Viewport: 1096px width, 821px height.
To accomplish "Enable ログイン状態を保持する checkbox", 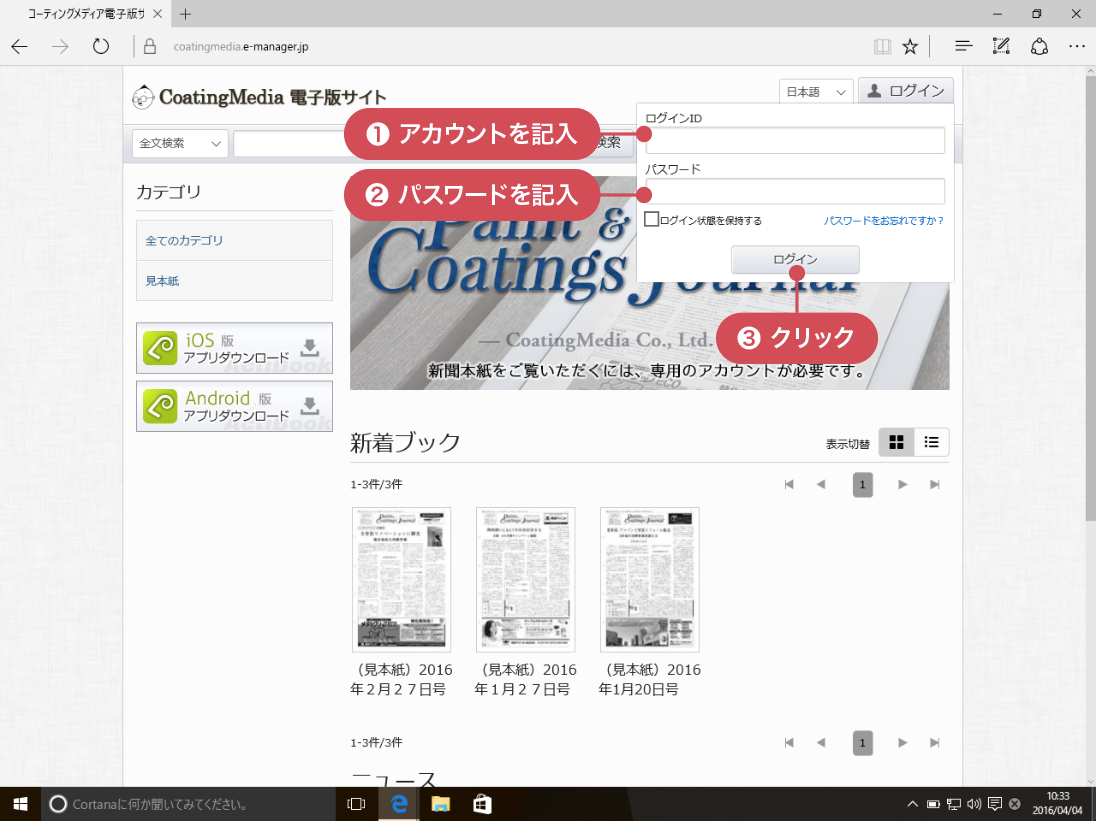I will click(652, 220).
